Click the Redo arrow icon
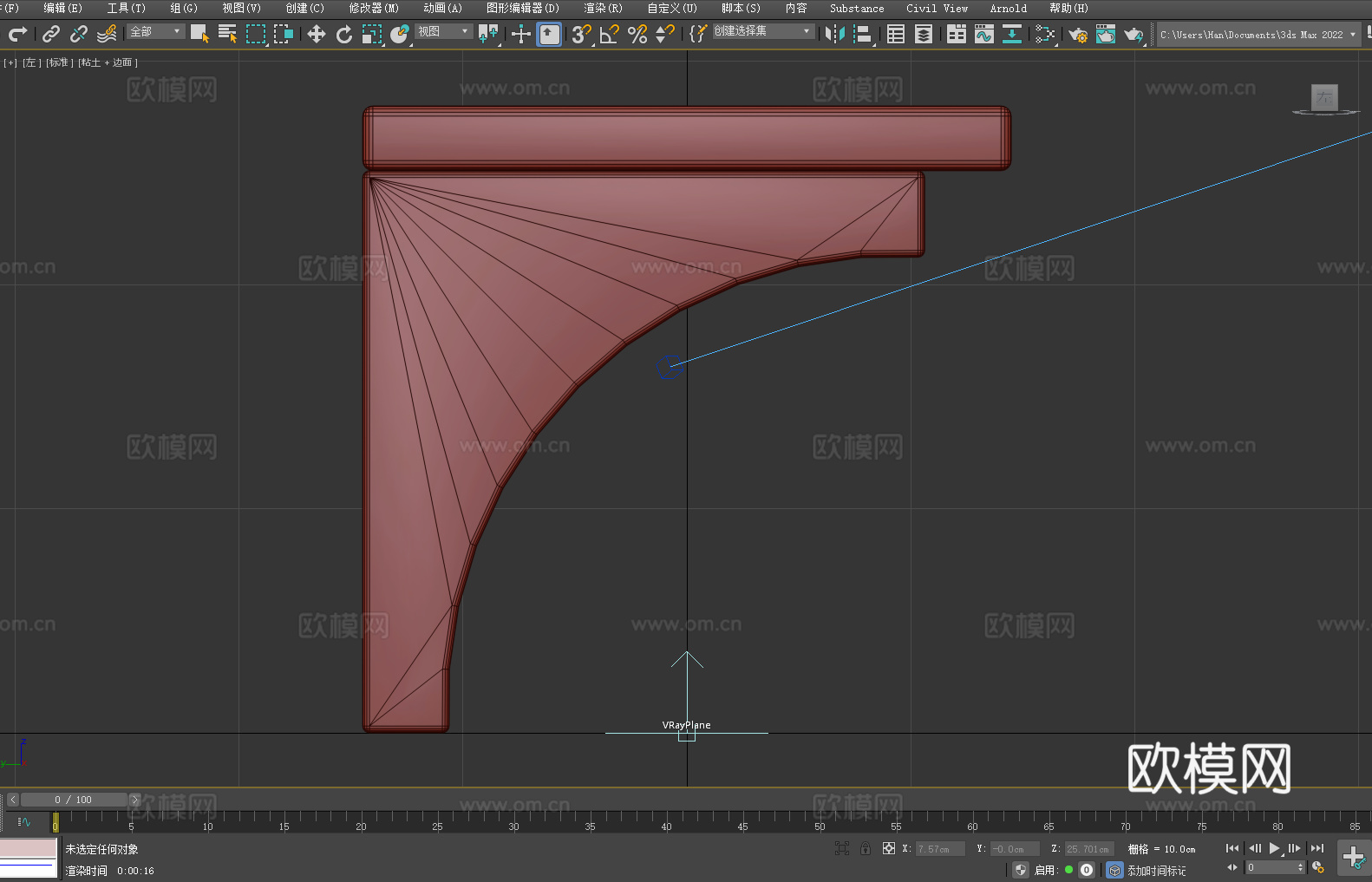1372x882 pixels. [17, 34]
